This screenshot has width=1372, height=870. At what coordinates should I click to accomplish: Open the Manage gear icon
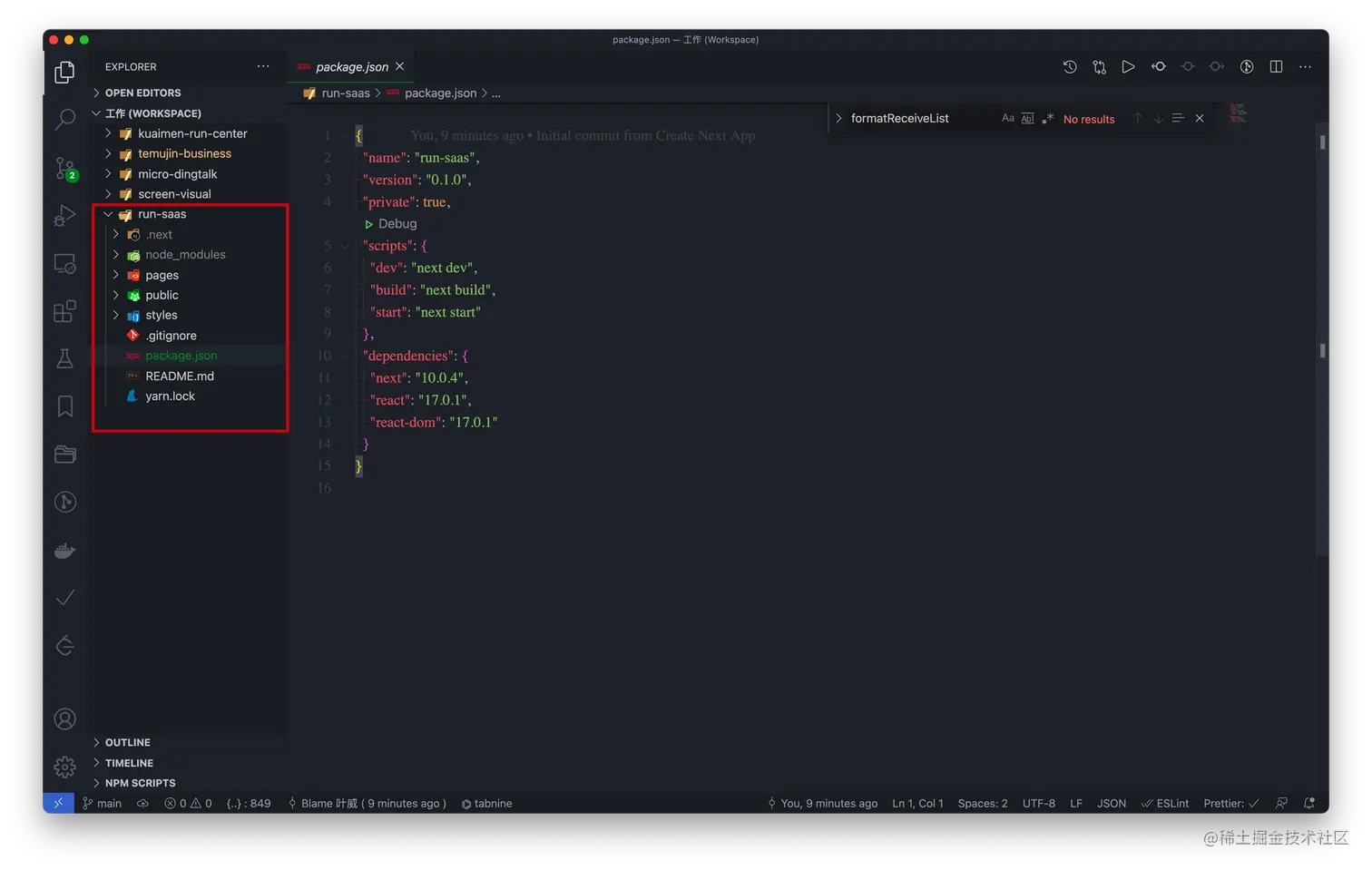pyautogui.click(x=64, y=767)
